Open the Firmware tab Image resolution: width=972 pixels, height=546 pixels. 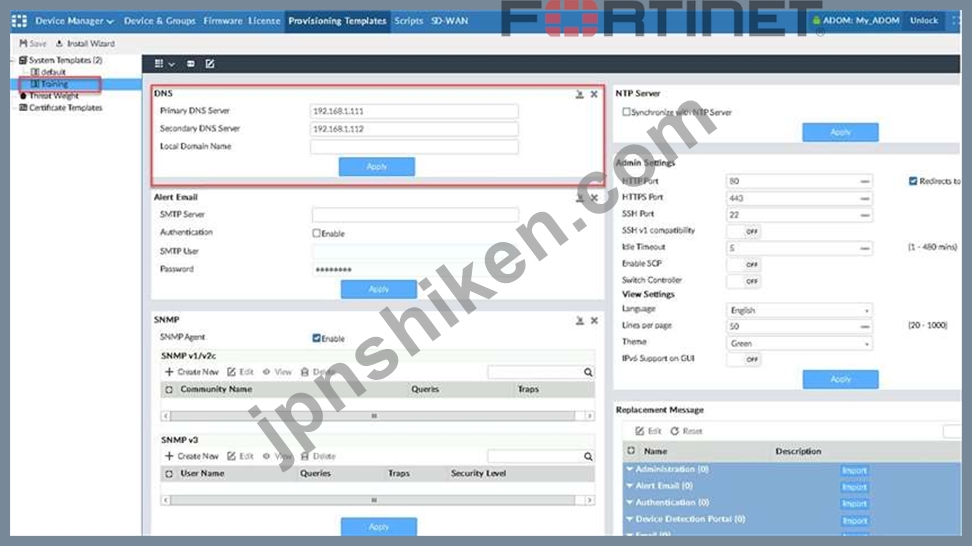click(223, 20)
